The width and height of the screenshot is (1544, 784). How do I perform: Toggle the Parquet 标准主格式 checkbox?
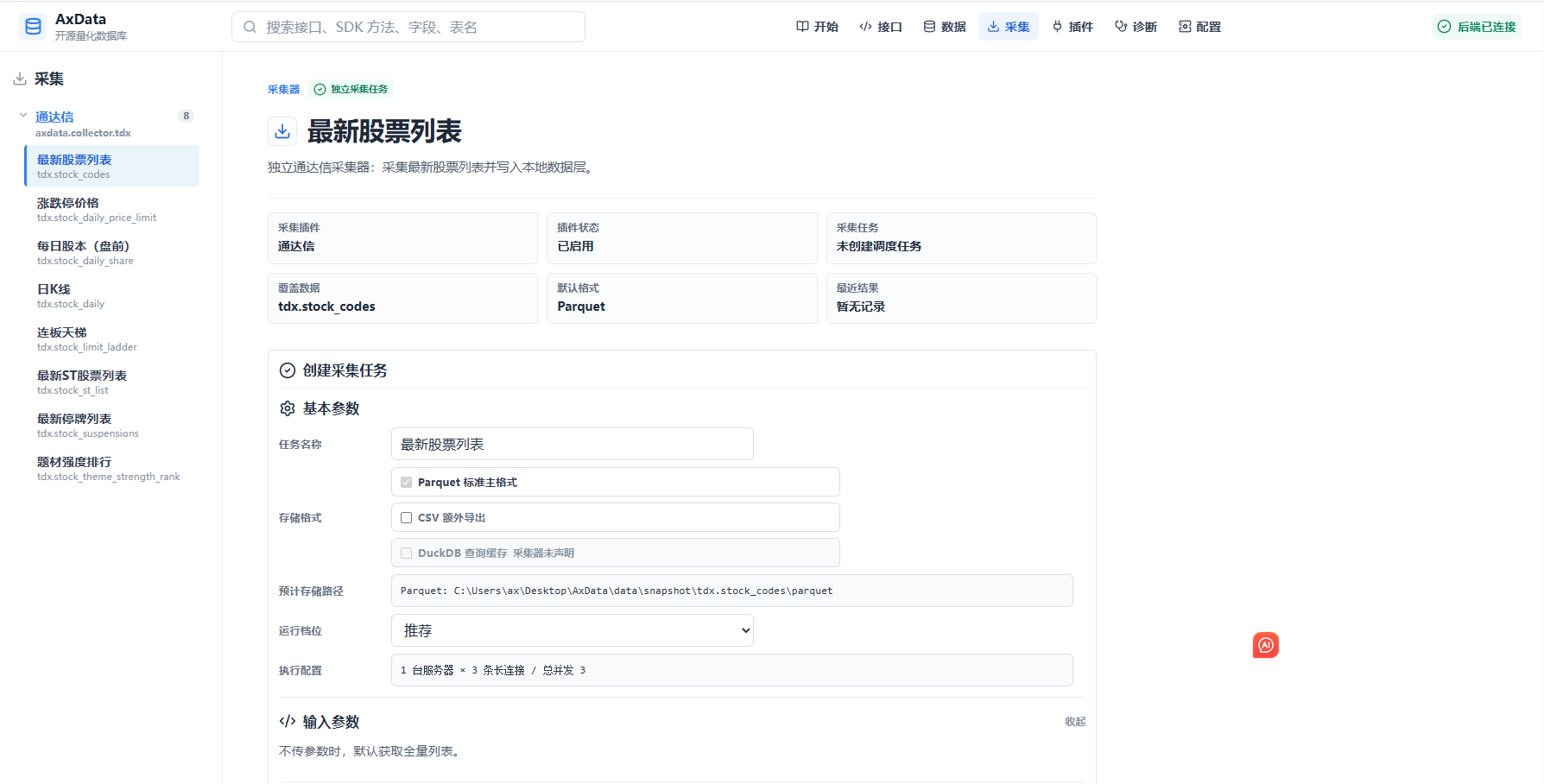(406, 482)
